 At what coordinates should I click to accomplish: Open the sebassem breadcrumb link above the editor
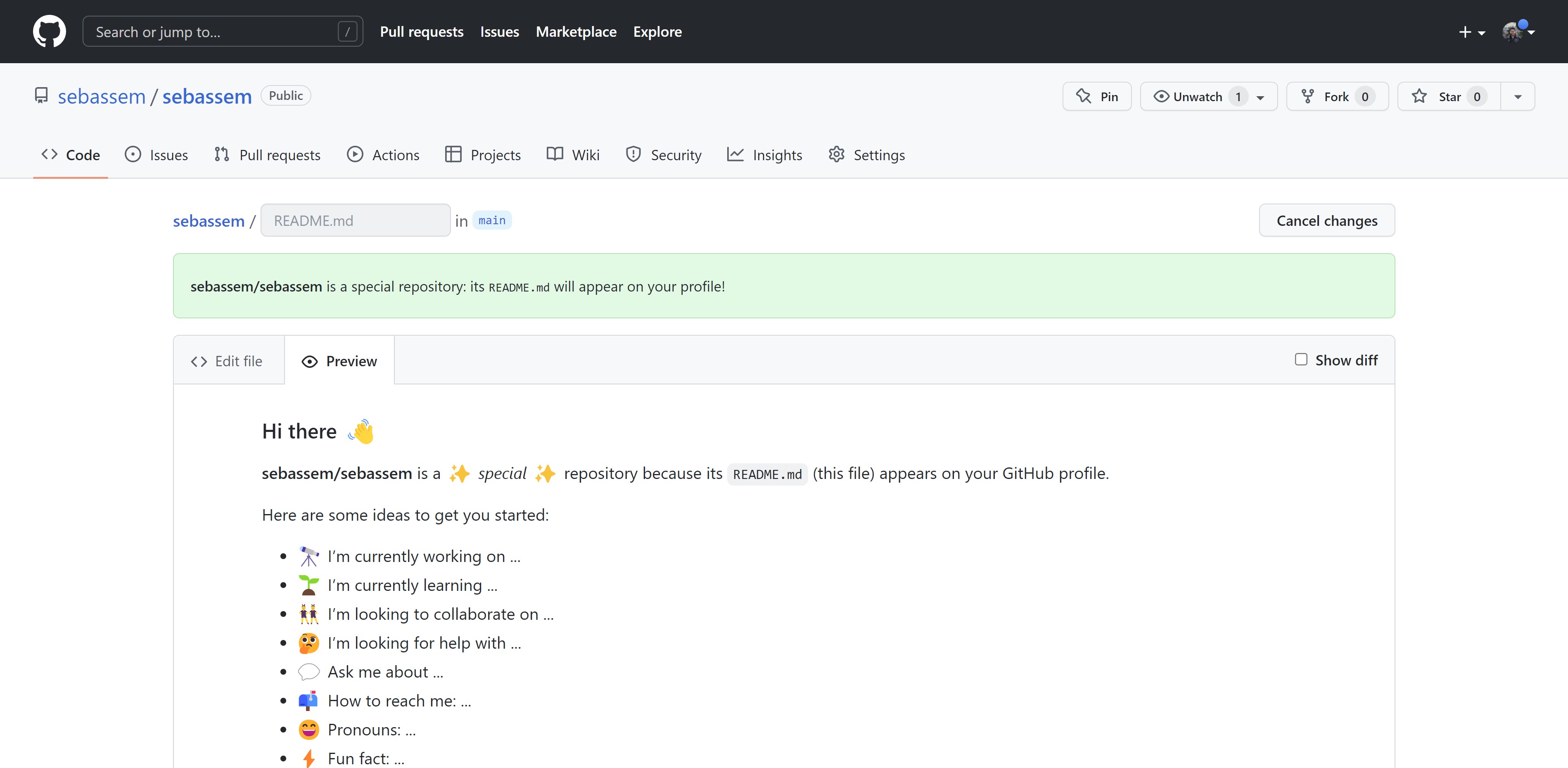click(209, 221)
